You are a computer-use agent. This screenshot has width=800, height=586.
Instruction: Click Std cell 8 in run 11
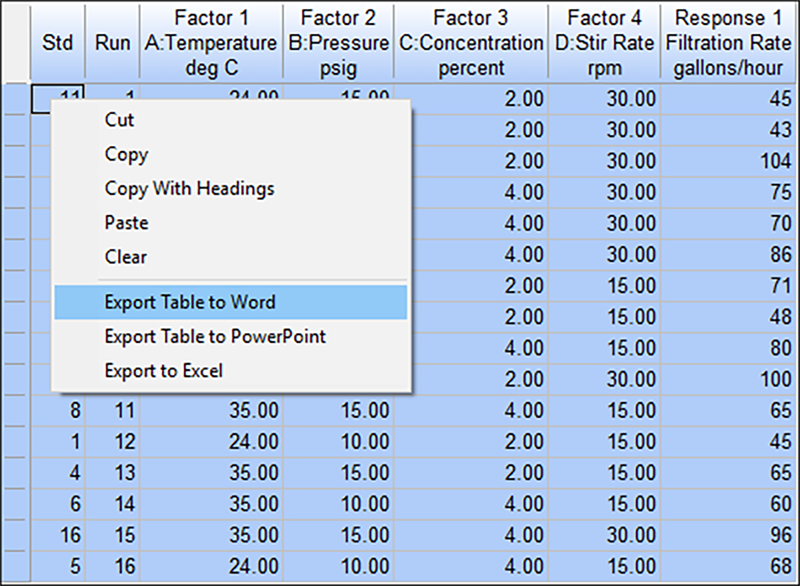58,411
